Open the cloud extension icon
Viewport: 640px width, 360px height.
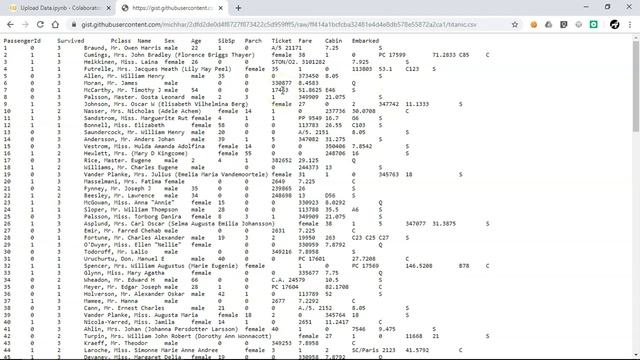[x=549, y=24]
